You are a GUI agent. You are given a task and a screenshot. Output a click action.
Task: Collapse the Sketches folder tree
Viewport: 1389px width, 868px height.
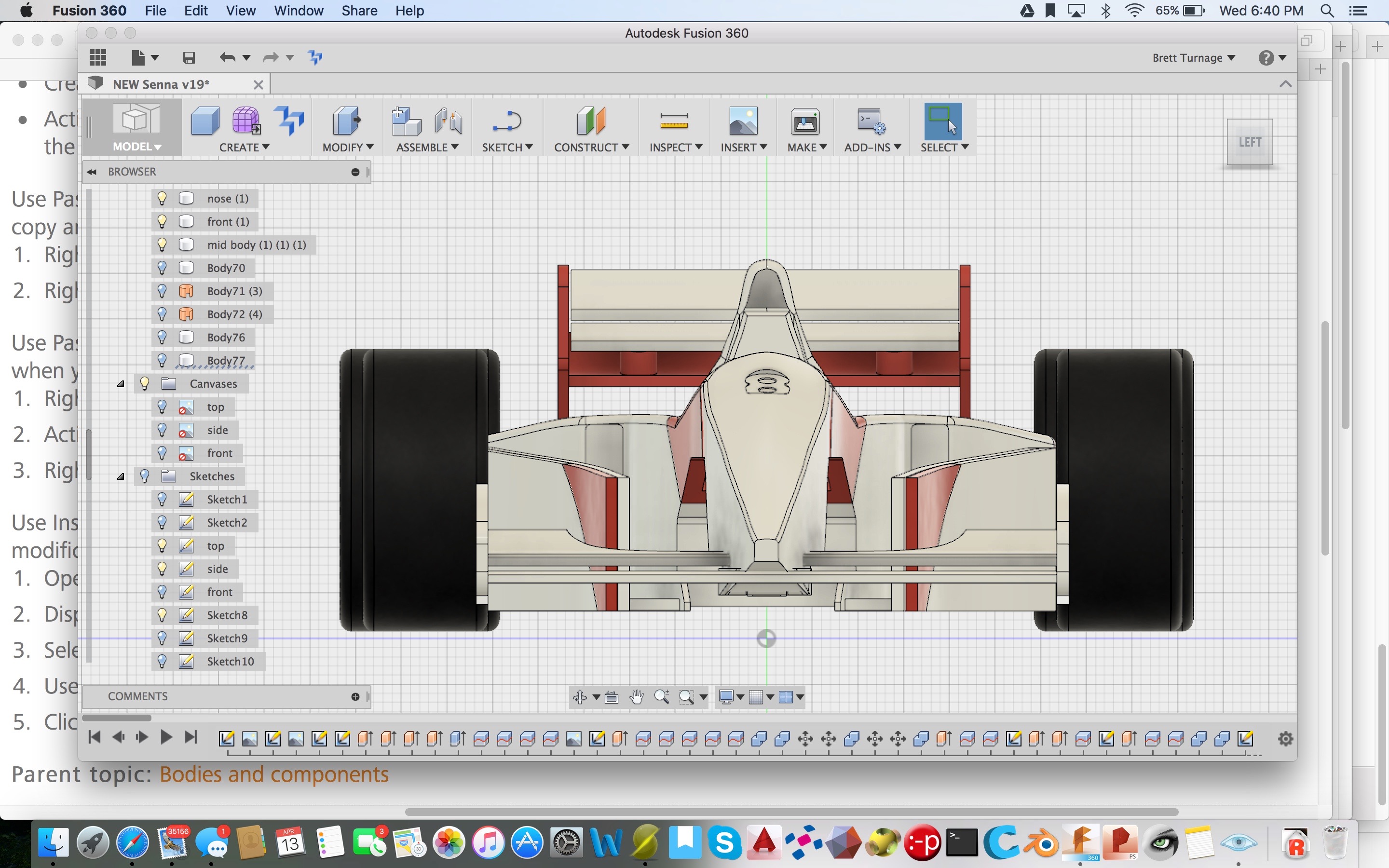point(121,476)
